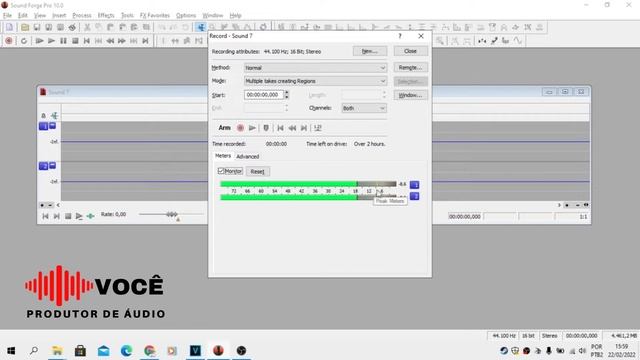This screenshot has height=360, width=640.
Task: Open Microsoft Edge from the taskbar
Action: [127, 351]
